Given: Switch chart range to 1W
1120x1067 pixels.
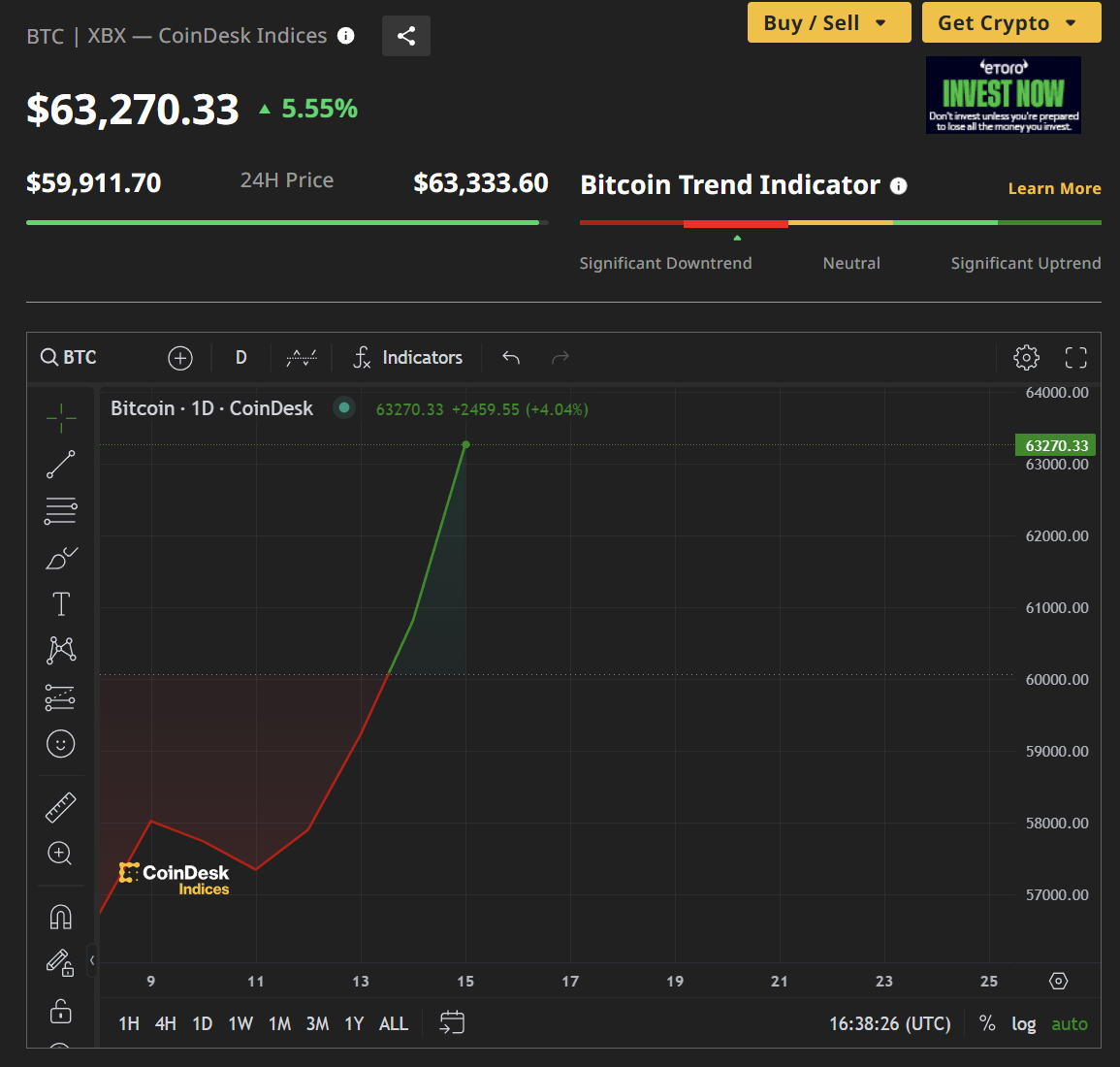Looking at the screenshot, I should tap(240, 1023).
